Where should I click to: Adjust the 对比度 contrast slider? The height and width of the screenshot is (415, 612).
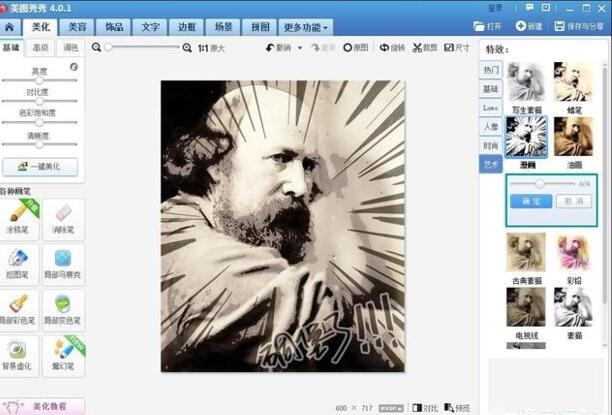[x=39, y=101]
